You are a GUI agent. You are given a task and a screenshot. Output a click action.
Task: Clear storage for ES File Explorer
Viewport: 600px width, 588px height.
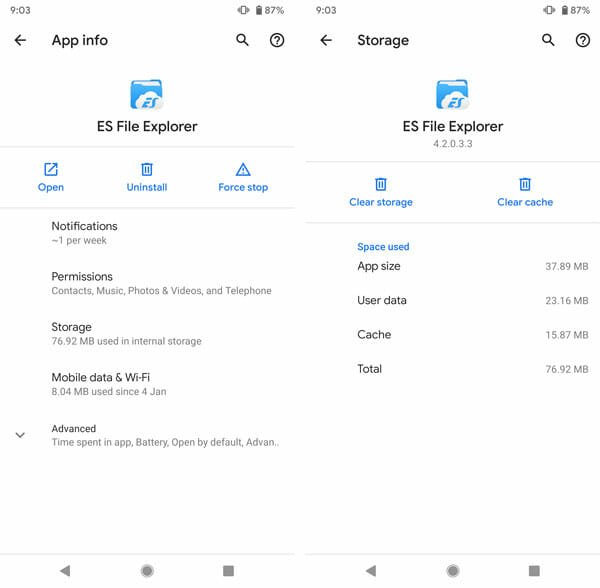(381, 192)
